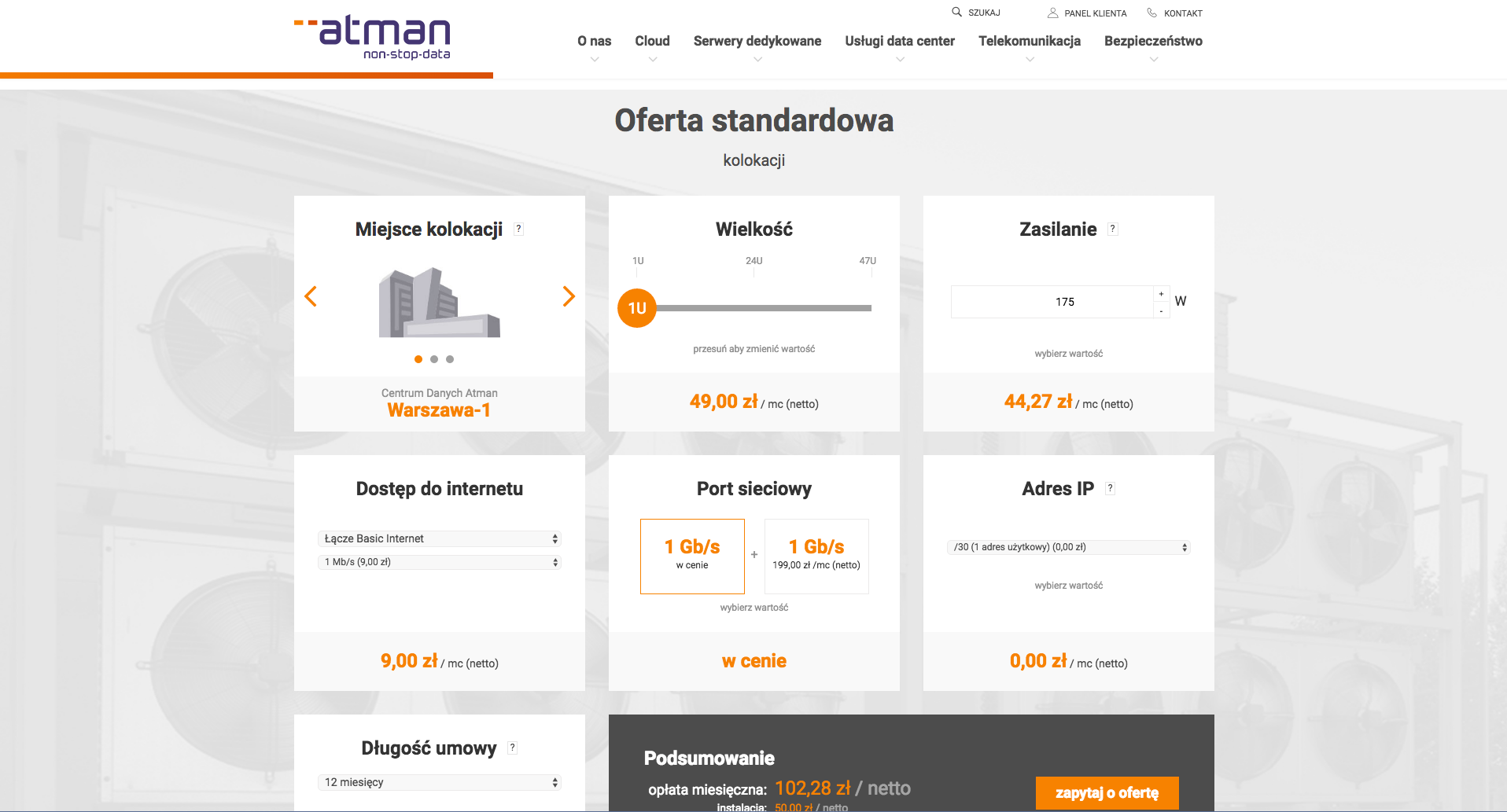Click the 44,27 zł power price
Screen dimensions: 1507x812
point(1038,402)
